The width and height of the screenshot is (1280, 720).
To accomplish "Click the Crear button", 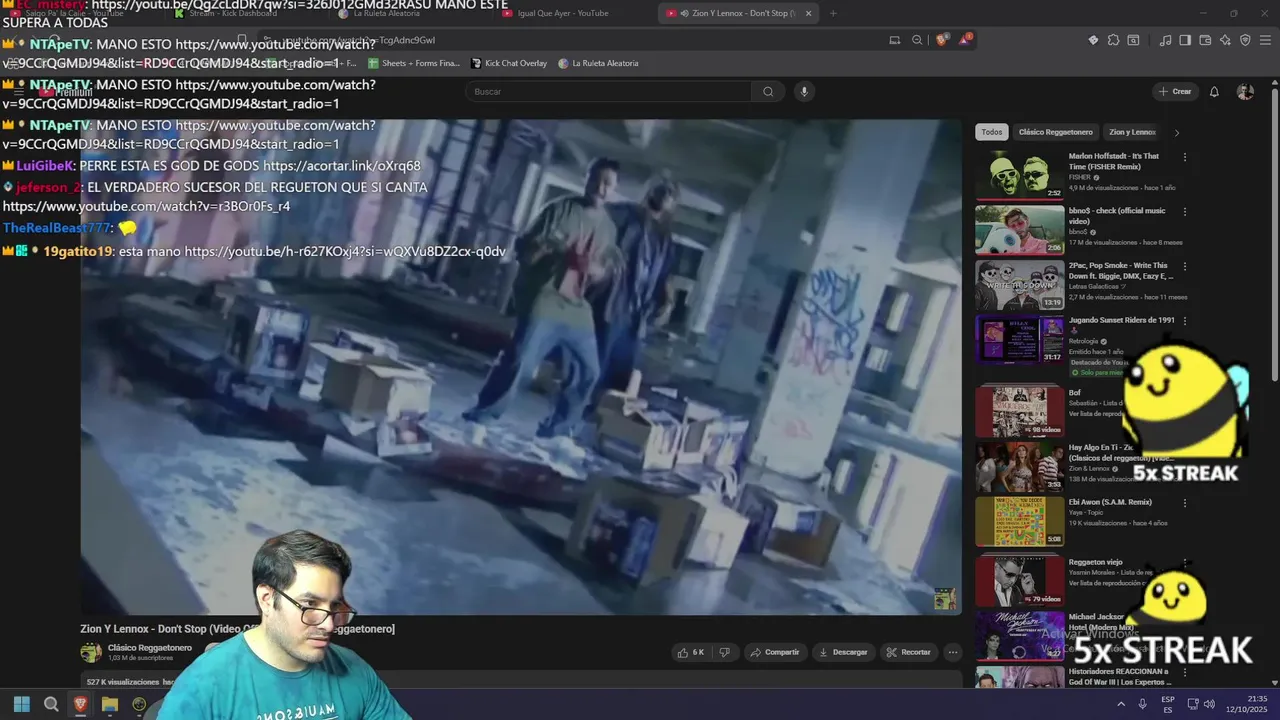I will pos(1175,91).
